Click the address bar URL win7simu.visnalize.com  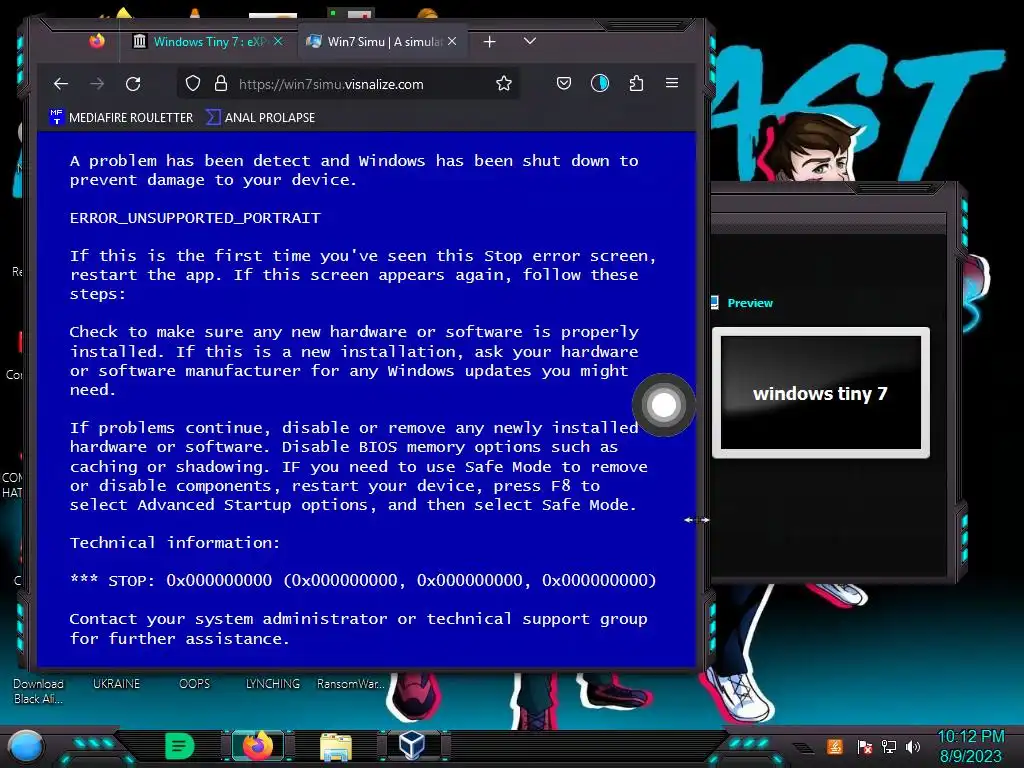pos(331,84)
